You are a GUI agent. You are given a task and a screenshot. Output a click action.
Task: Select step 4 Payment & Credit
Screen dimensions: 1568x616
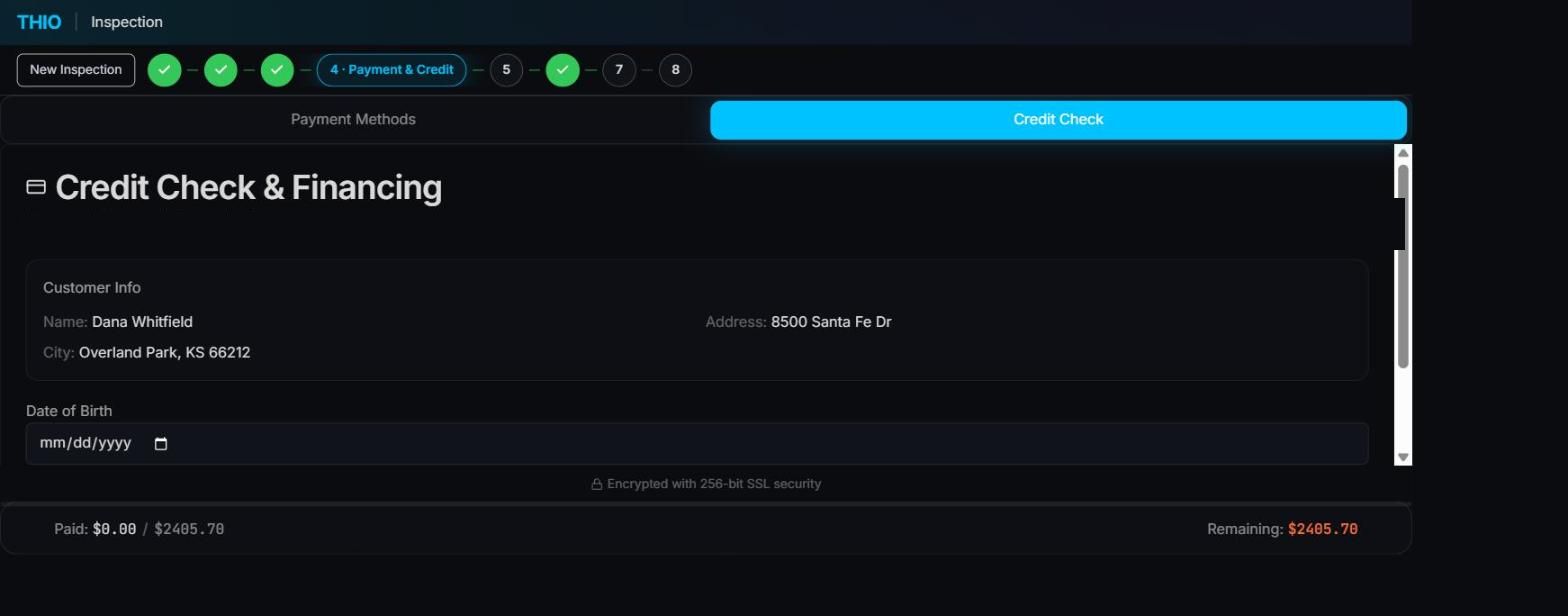392,70
